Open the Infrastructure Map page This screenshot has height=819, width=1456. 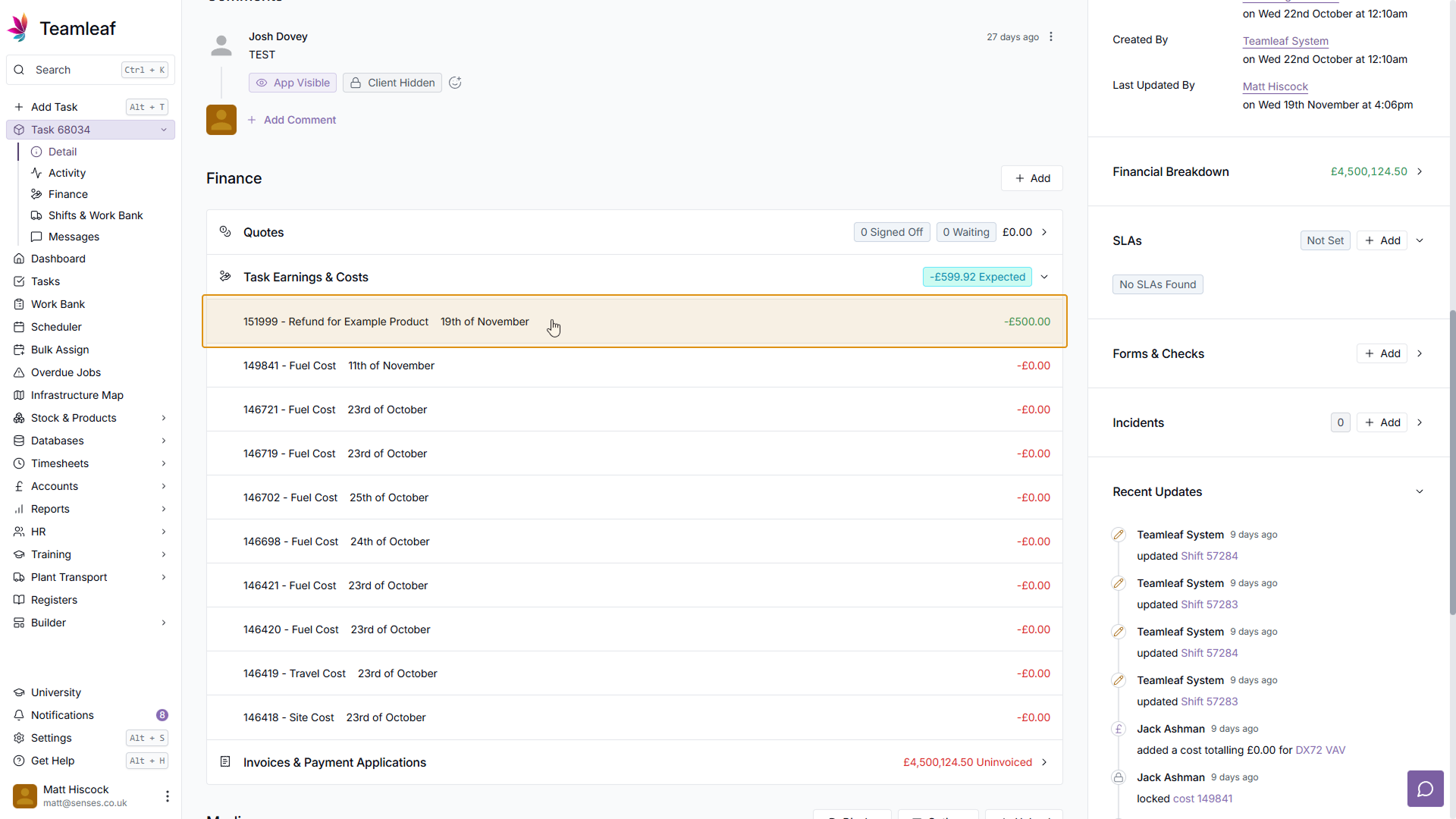click(77, 395)
